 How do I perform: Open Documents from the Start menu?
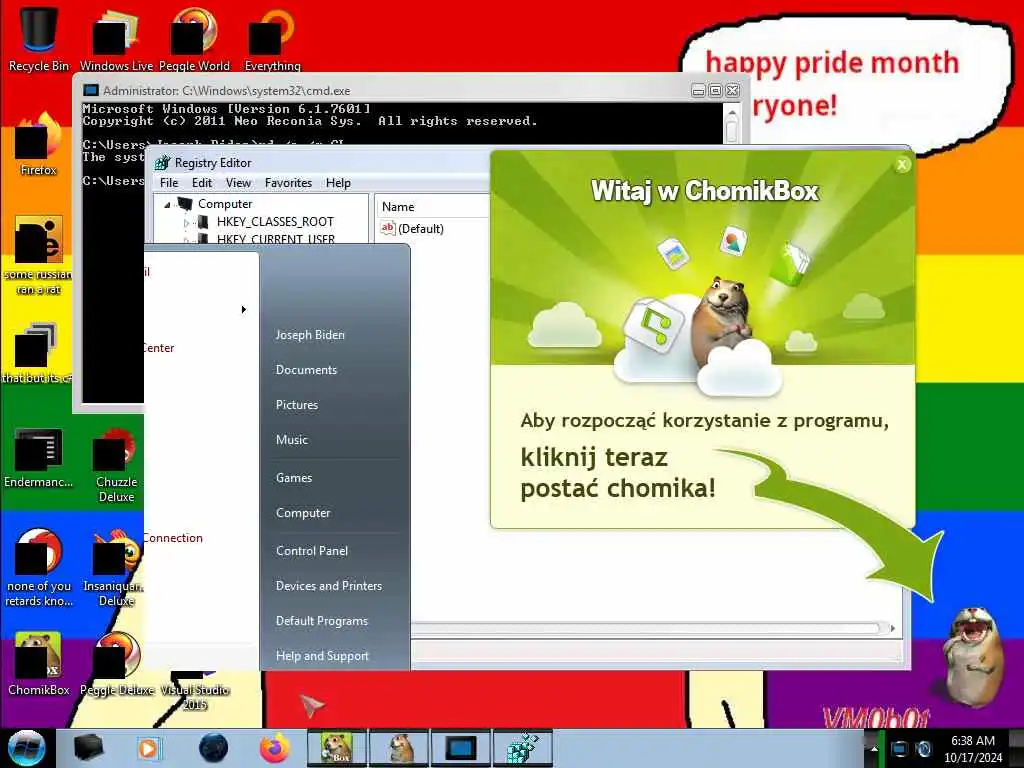pos(306,370)
